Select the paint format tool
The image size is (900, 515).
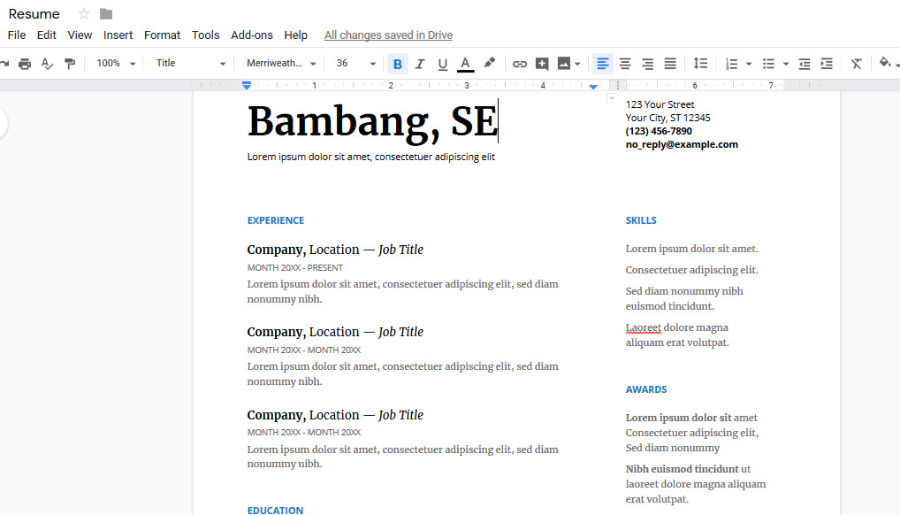[x=69, y=63]
